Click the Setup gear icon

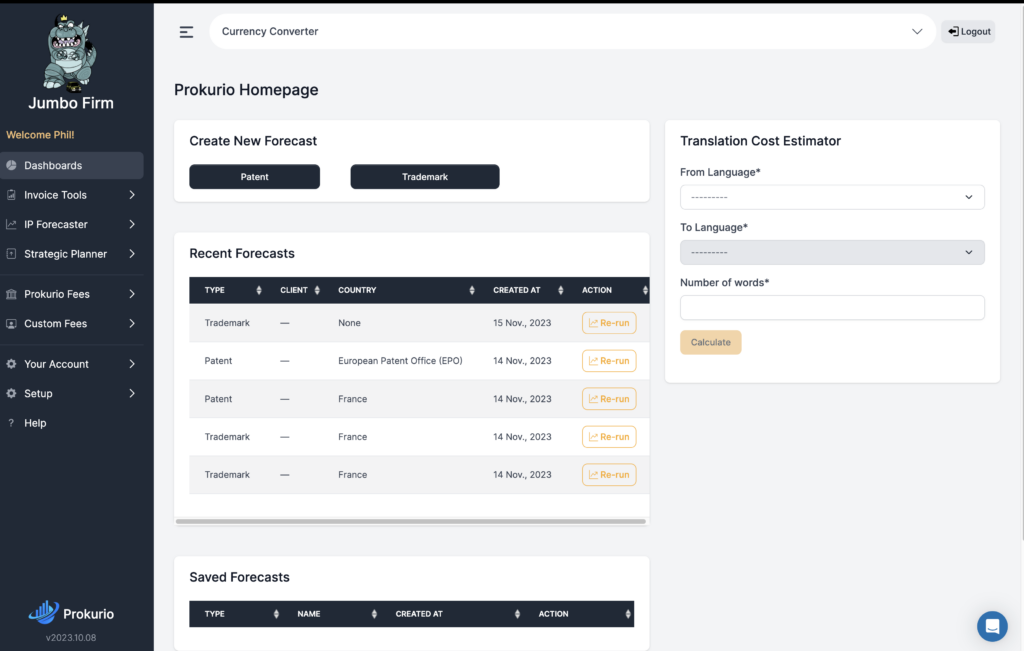(11, 393)
